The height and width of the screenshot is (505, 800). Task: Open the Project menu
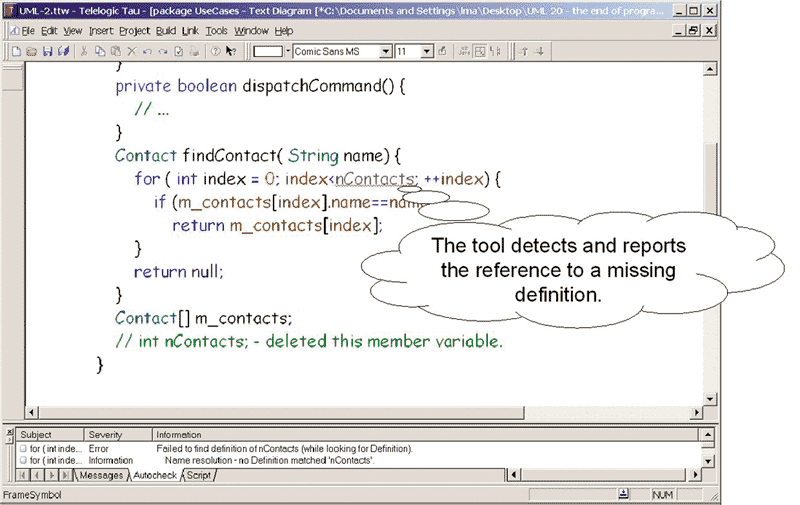pyautogui.click(x=134, y=31)
